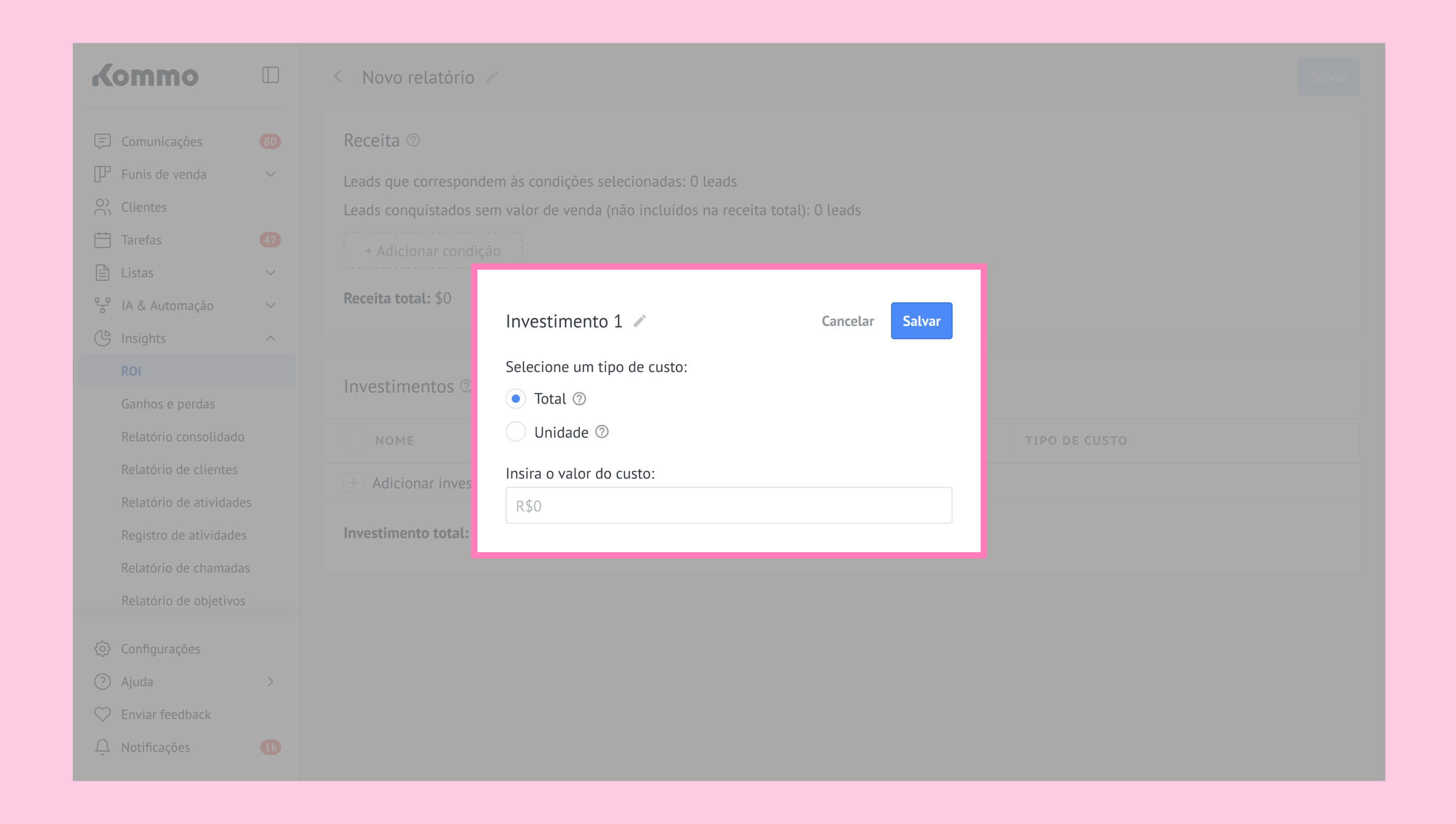The width and height of the screenshot is (1456, 824).
Task: Collapse the sidebar with the panel icon
Action: point(270,75)
